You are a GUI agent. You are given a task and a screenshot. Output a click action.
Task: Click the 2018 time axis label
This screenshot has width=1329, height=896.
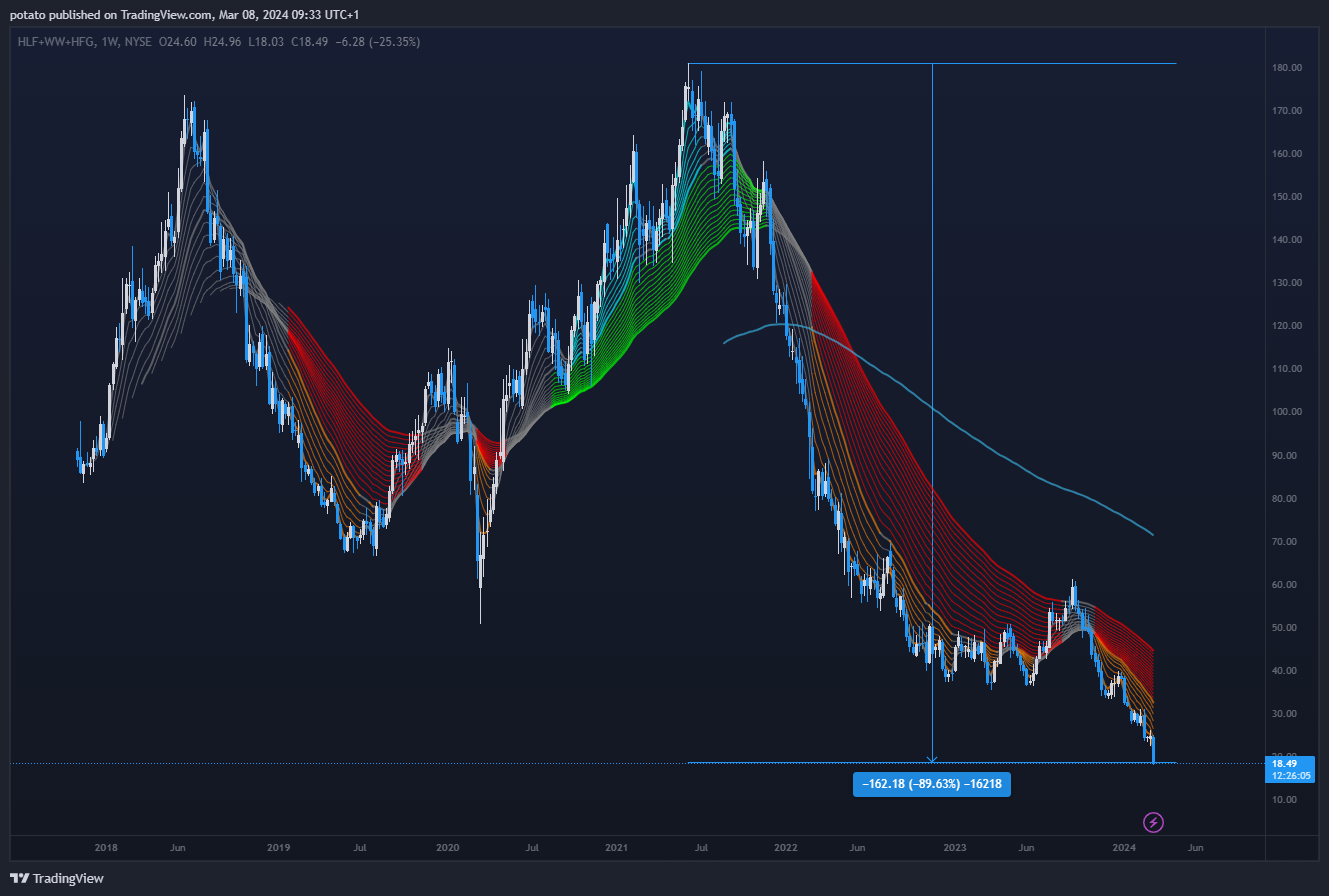pos(106,848)
